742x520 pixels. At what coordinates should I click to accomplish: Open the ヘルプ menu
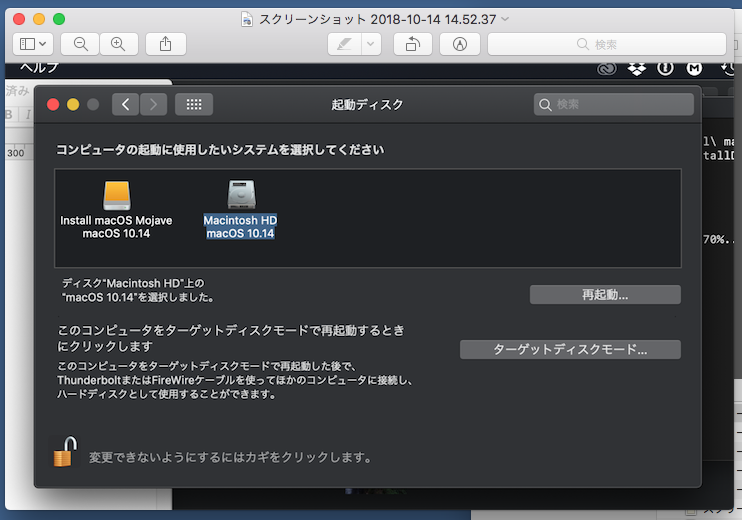point(39,67)
